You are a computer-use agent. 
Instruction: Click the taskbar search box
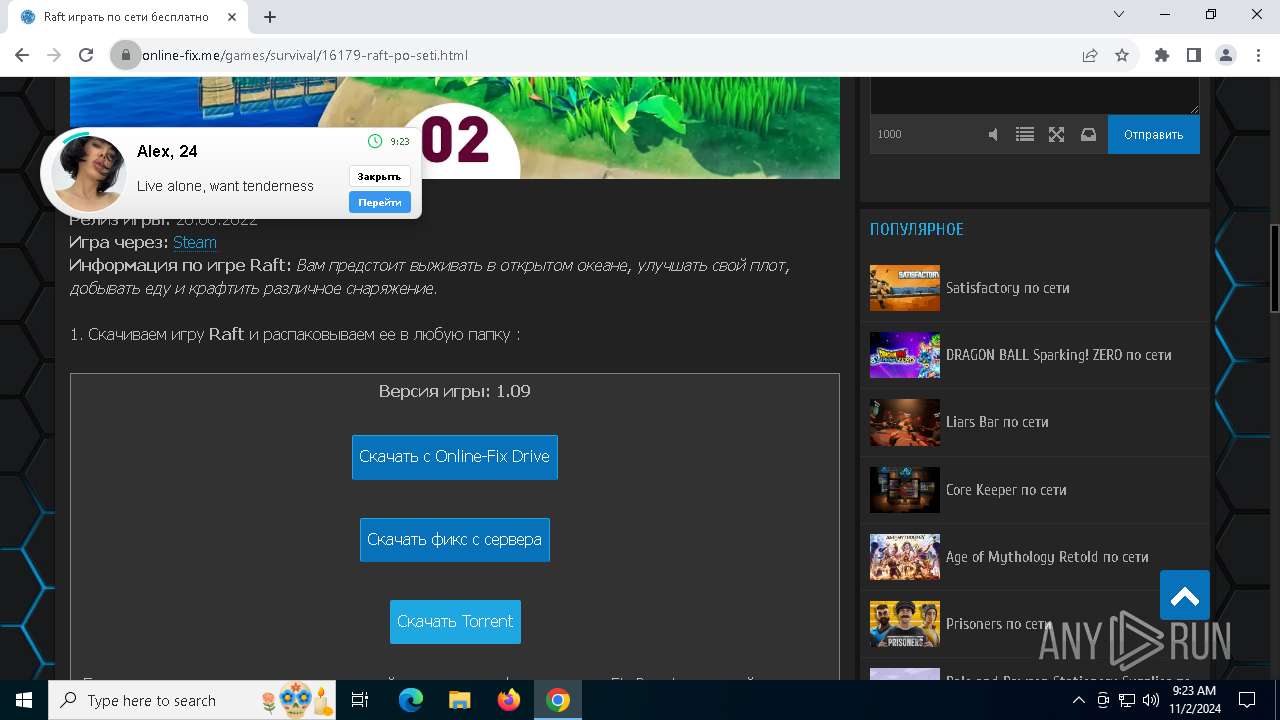pos(193,700)
